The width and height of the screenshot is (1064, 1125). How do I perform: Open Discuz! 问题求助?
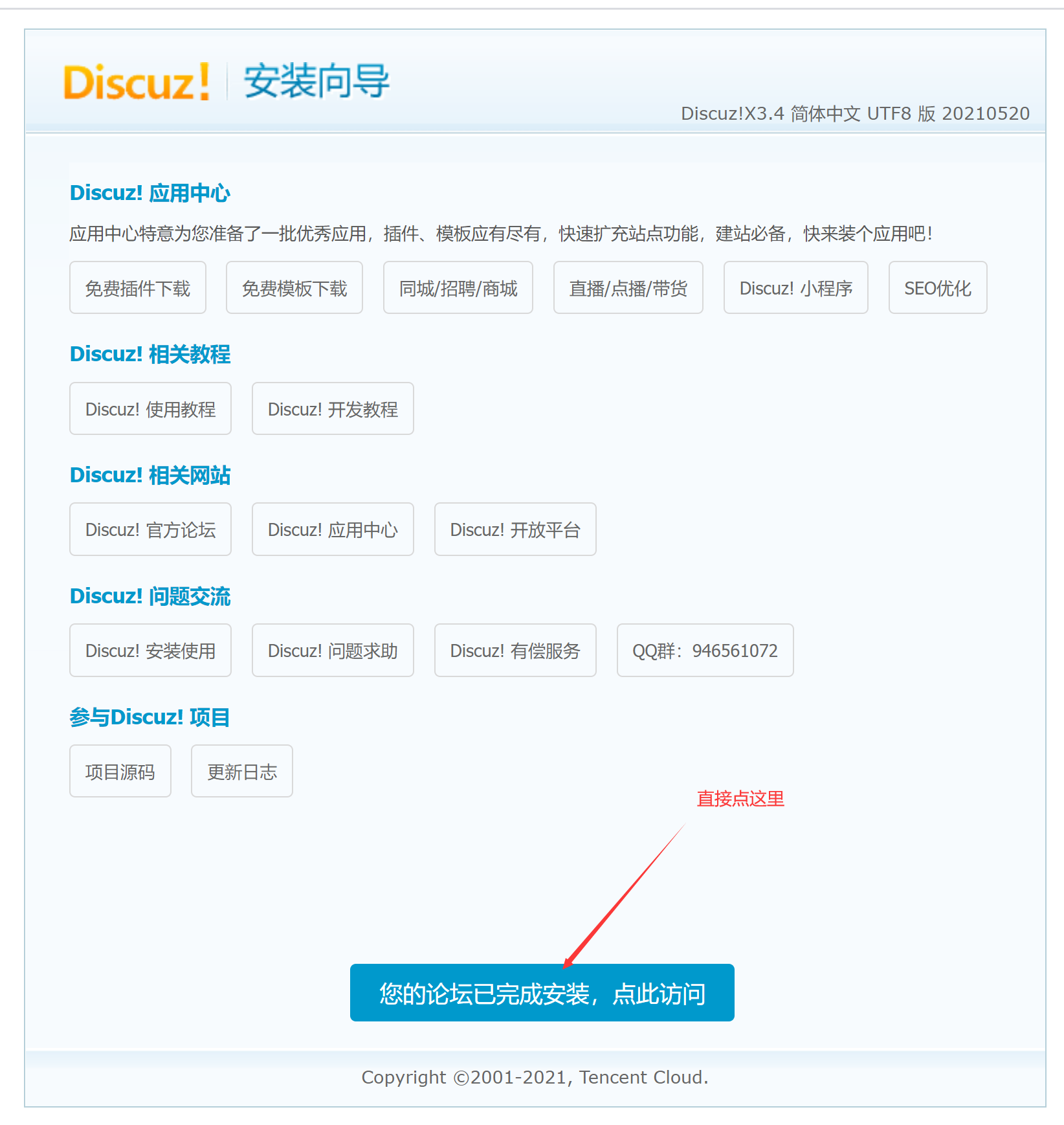point(333,651)
